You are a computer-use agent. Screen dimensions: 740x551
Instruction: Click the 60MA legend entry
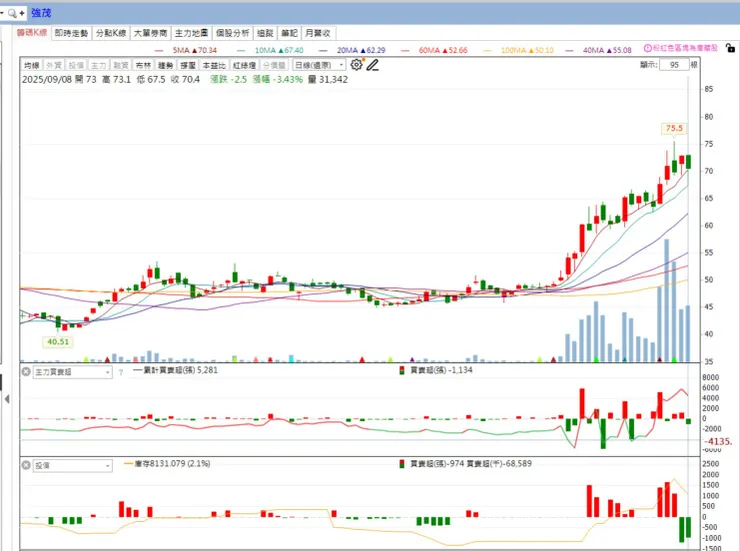434,50
